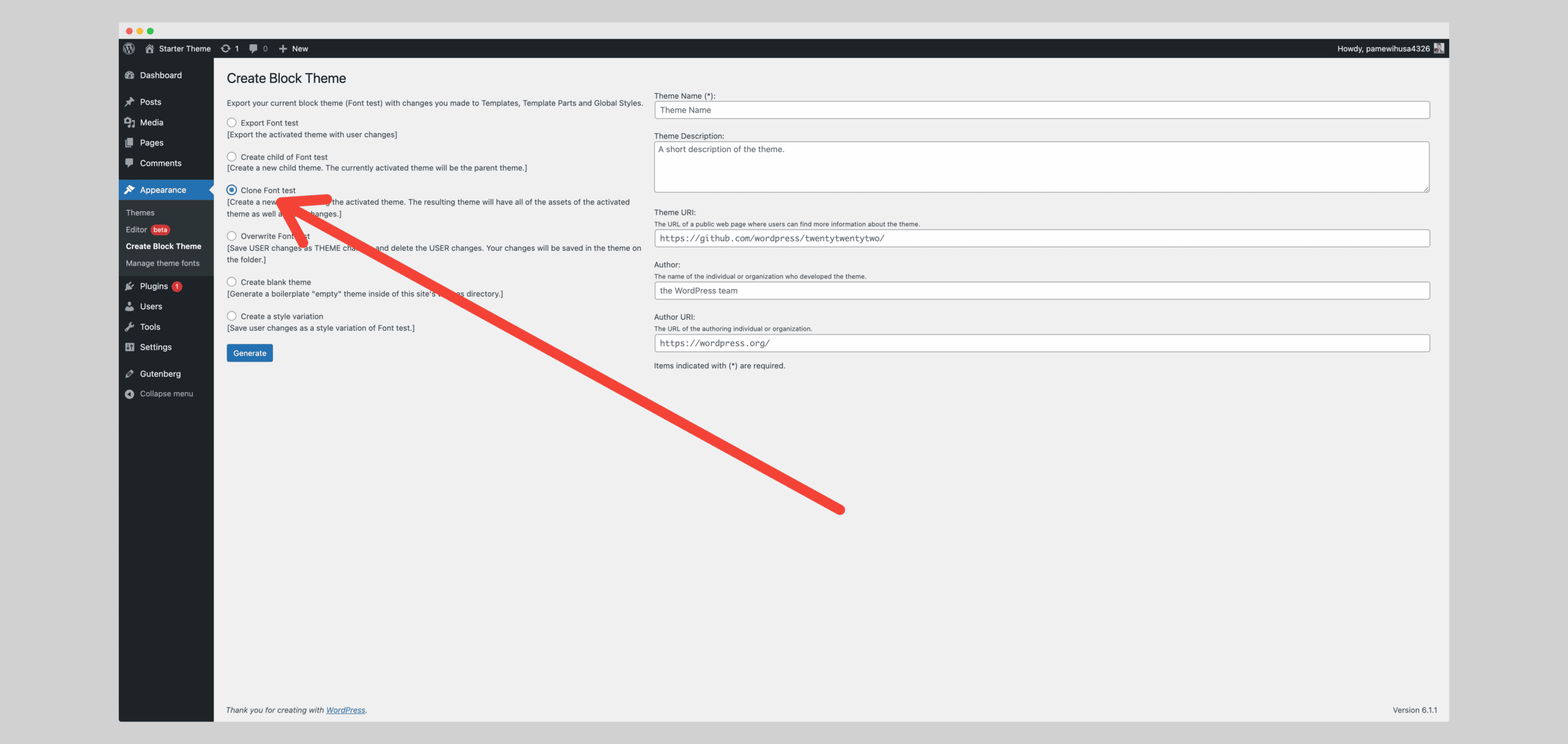Viewport: 1568px width, 744px height.
Task: Click the Collapse menu arrow icon
Action: click(x=129, y=394)
